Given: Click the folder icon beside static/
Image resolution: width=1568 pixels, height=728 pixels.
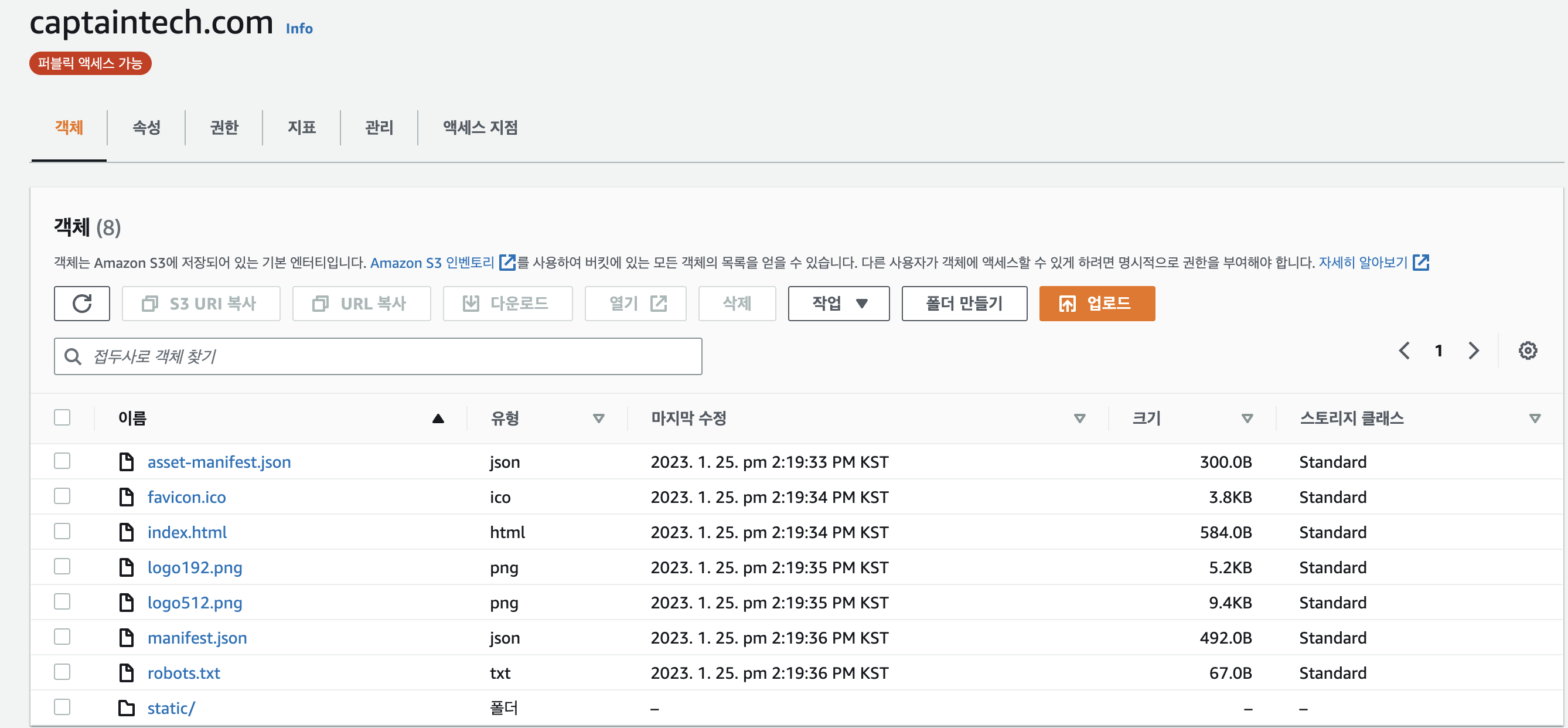Looking at the screenshot, I should tap(126, 708).
